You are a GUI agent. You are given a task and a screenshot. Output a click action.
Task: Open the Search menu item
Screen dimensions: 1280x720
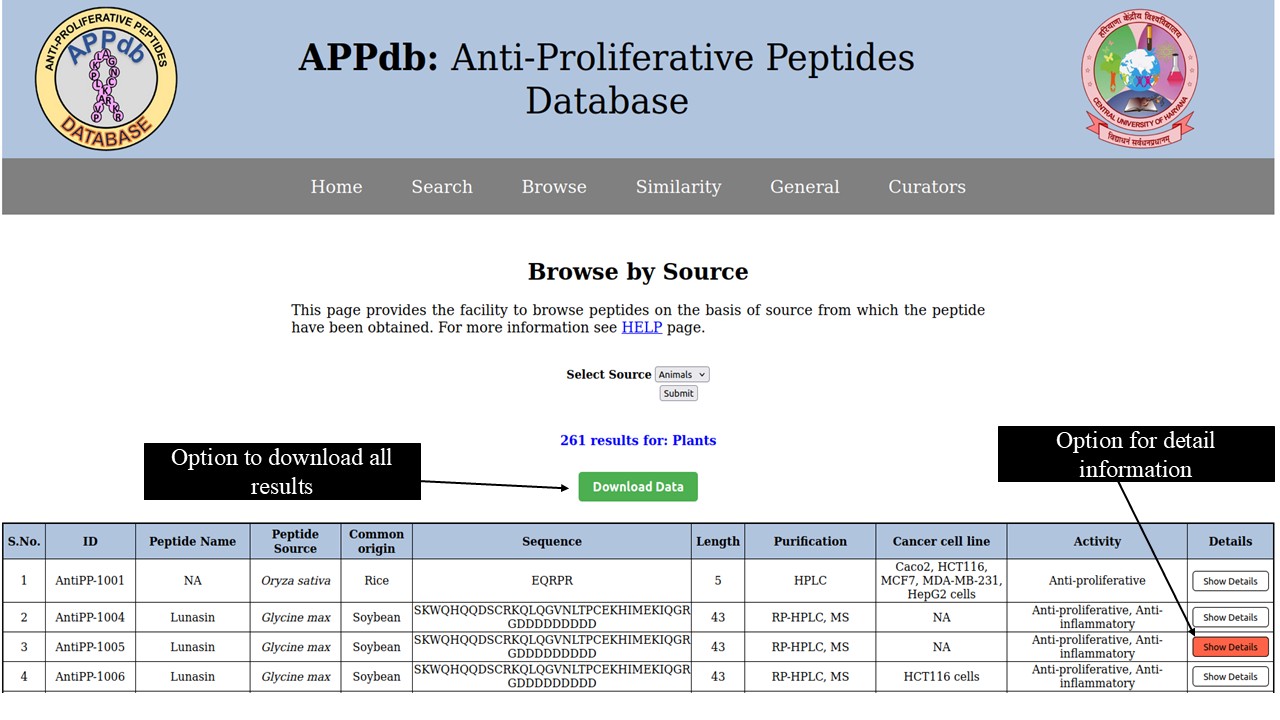(x=442, y=187)
